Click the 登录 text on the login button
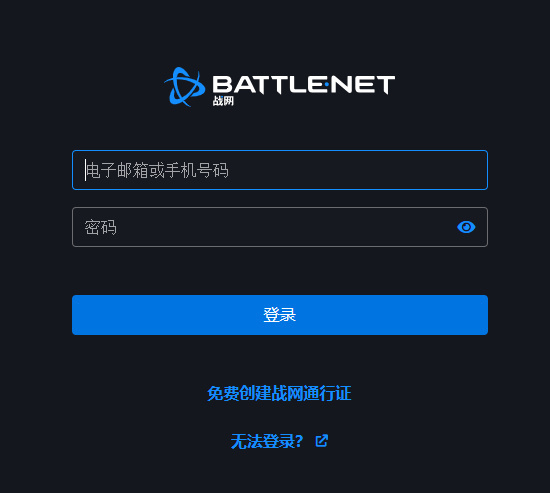550x493 pixels. coord(280,315)
